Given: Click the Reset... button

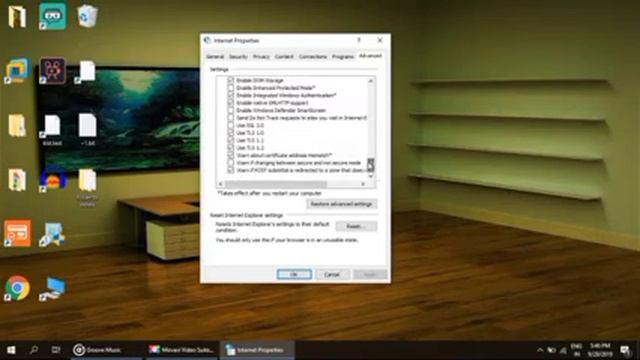Looking at the screenshot, I should (x=356, y=226).
